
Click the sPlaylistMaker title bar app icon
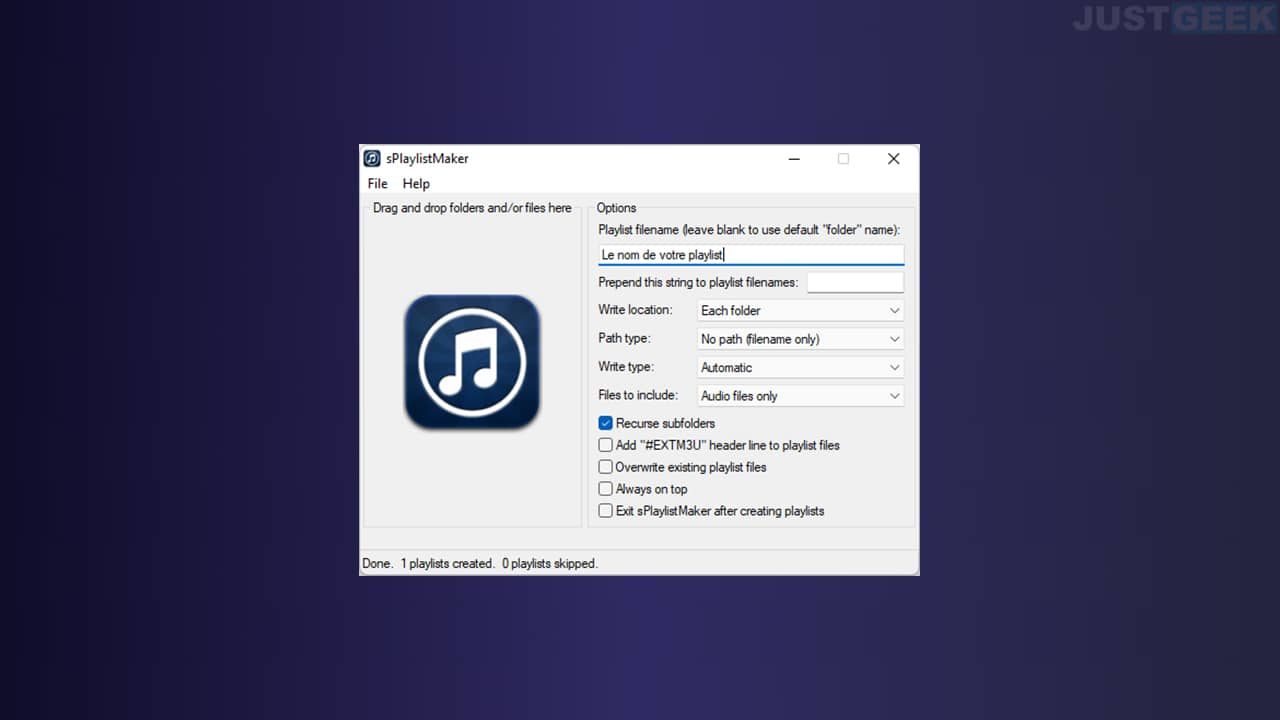pyautogui.click(x=372, y=158)
